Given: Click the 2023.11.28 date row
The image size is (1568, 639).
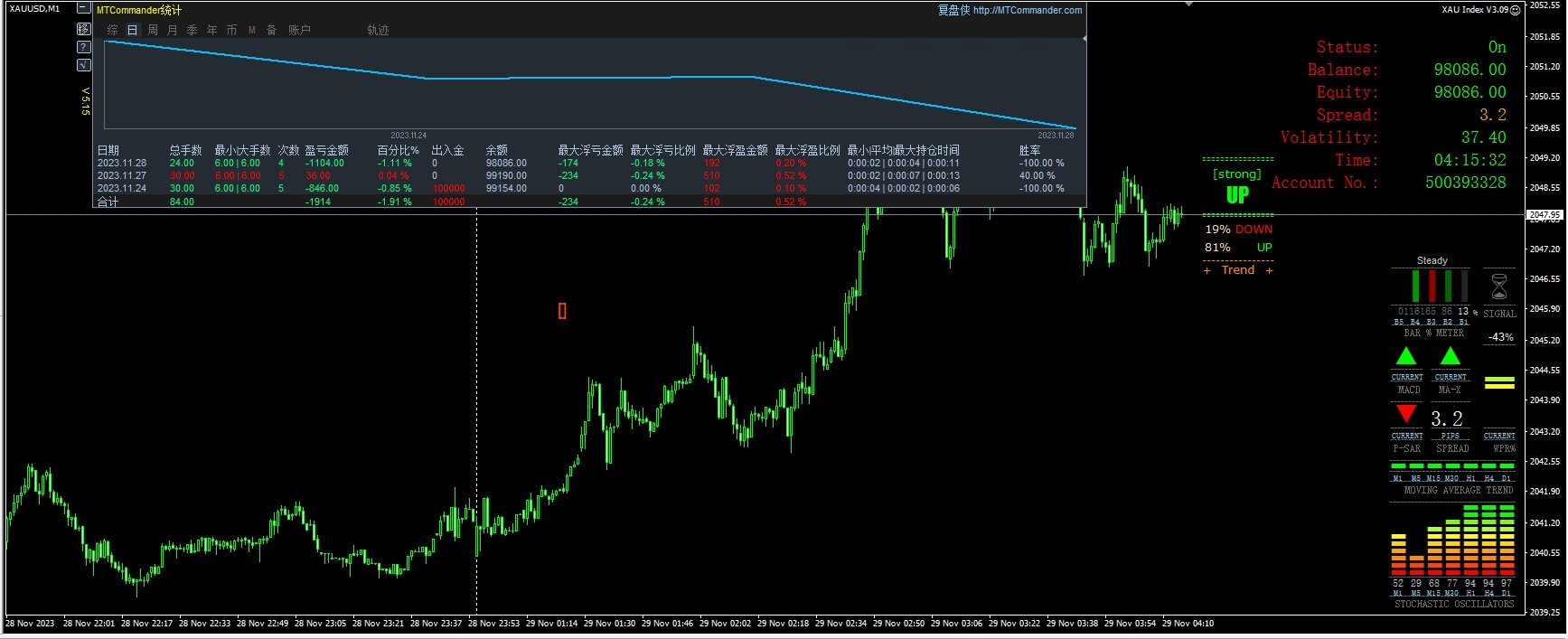Looking at the screenshot, I should coord(122,164).
